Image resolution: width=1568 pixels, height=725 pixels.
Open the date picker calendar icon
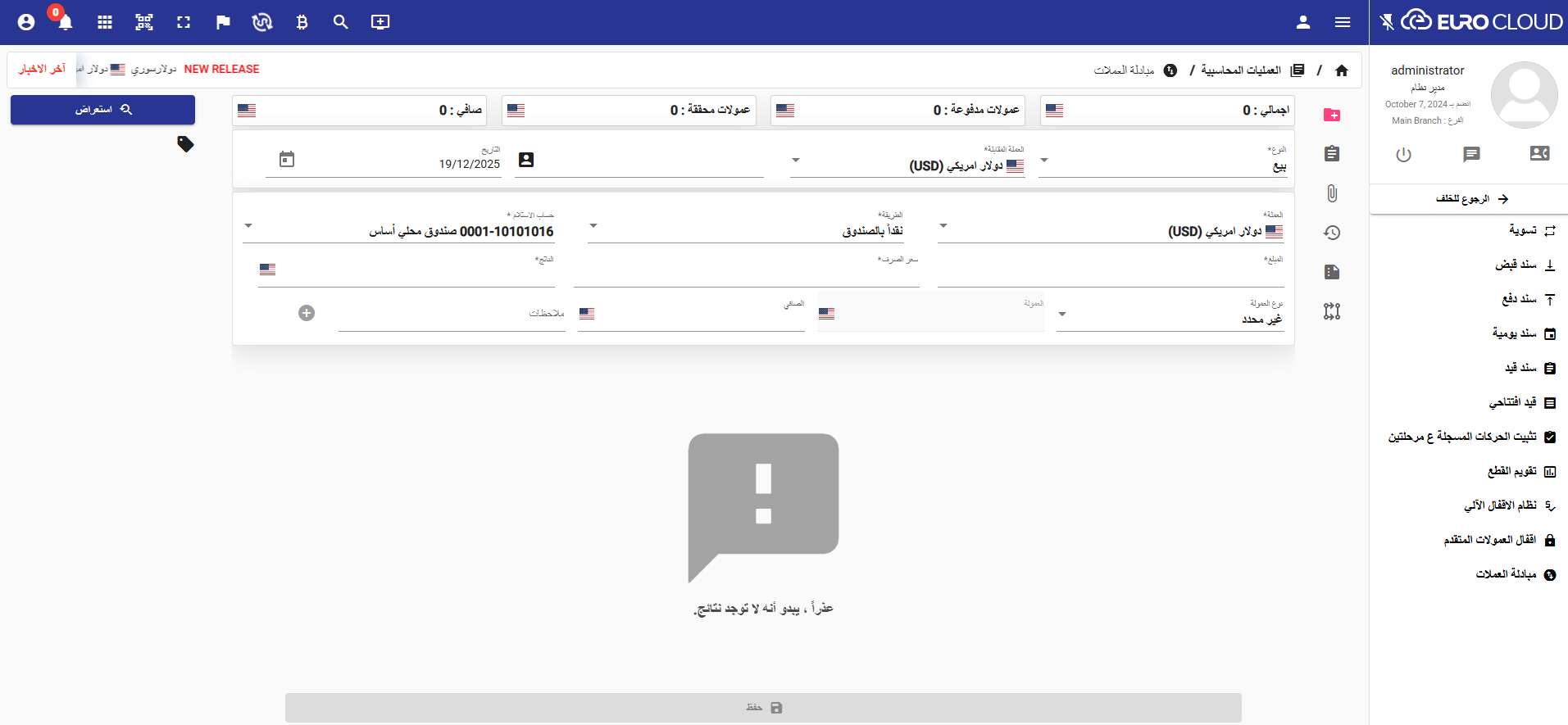pos(287,160)
